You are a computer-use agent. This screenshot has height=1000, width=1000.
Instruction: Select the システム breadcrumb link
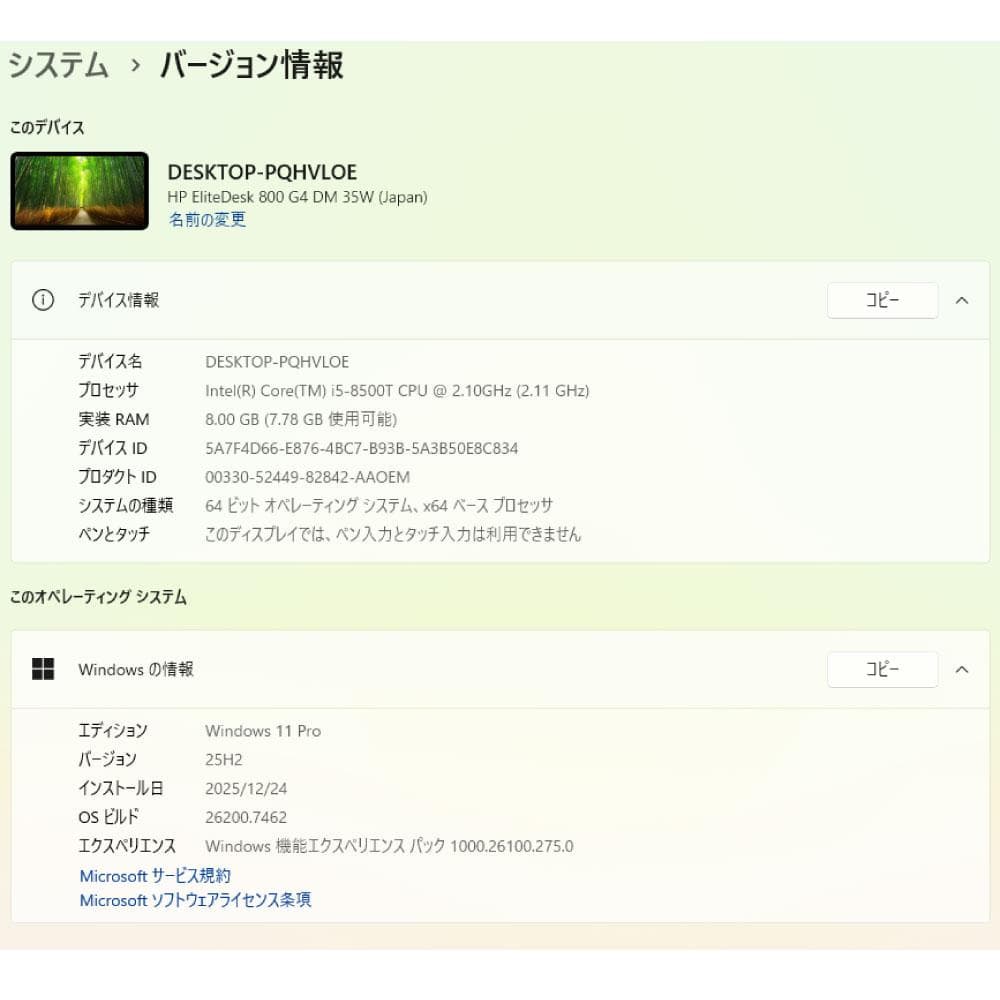pyautogui.click(x=56, y=64)
